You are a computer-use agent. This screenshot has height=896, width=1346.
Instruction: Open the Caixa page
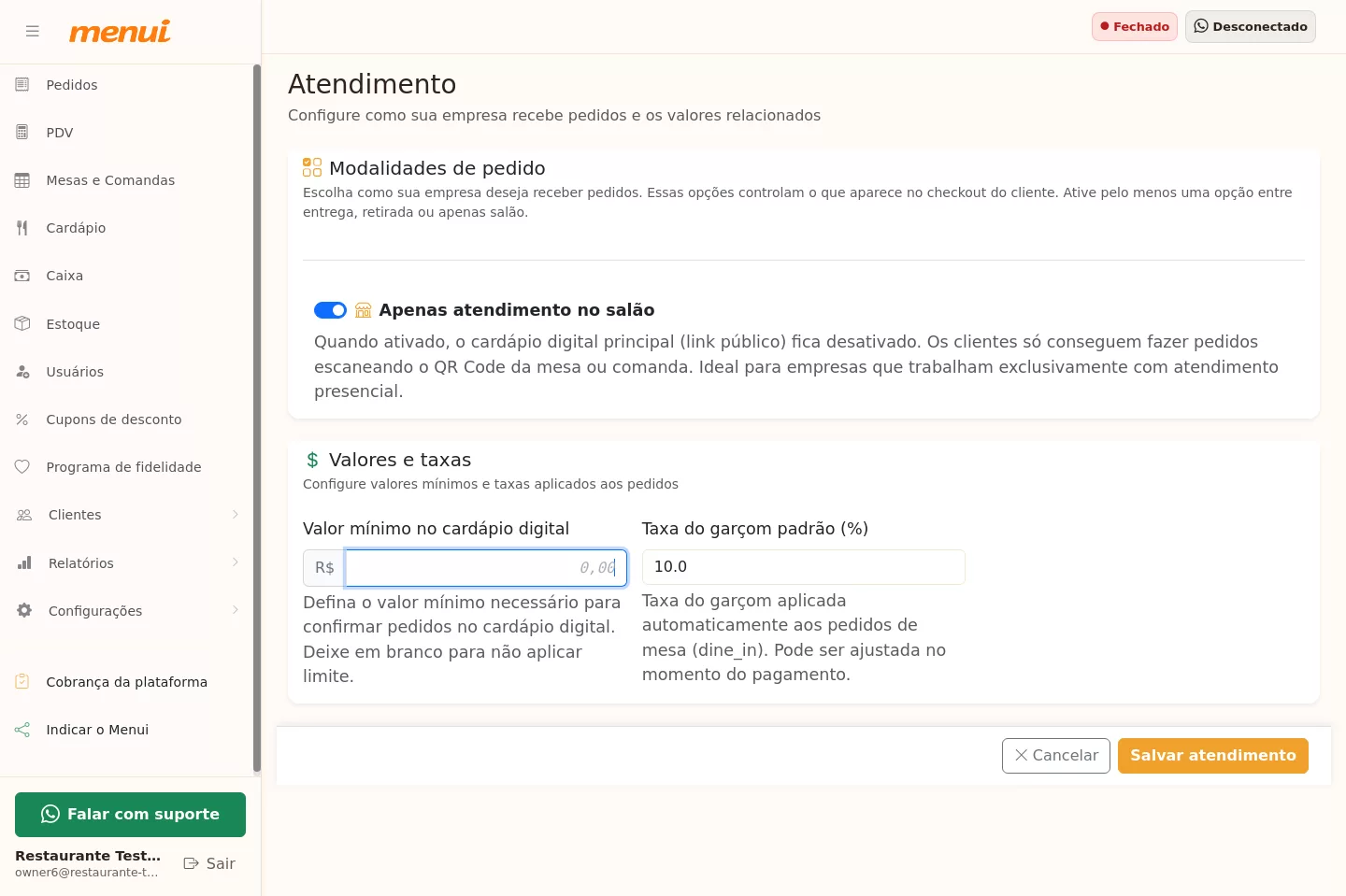coord(127,276)
